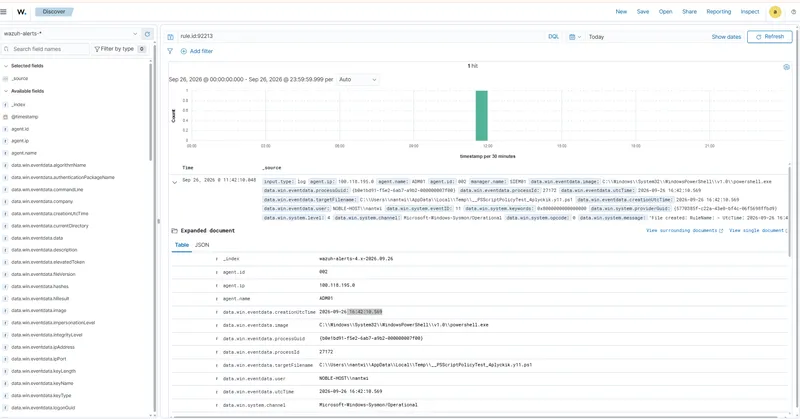Click the Microsoft-Windows-Sysmon/Operational value in table
Screen dimensions: 800x419
(368, 405)
